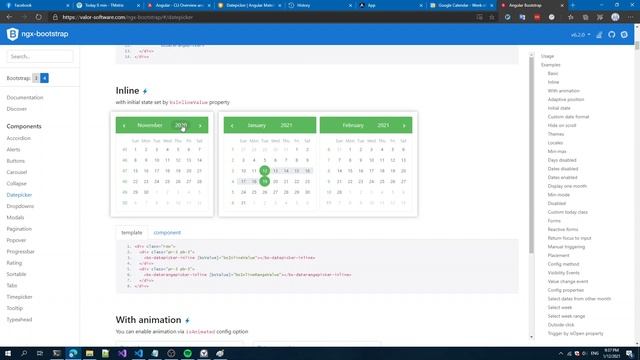Open the November month selector

(150, 125)
